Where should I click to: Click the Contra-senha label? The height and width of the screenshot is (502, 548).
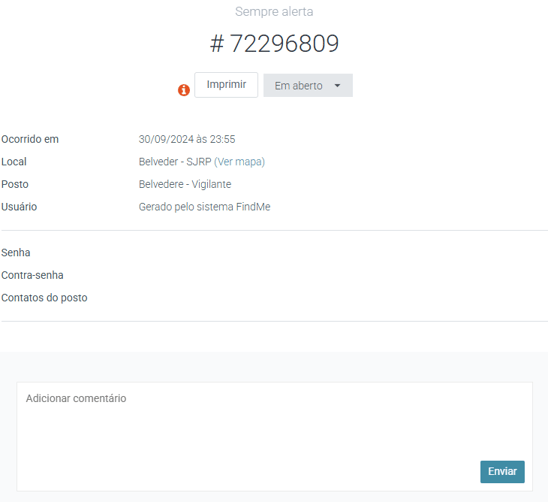point(32,275)
